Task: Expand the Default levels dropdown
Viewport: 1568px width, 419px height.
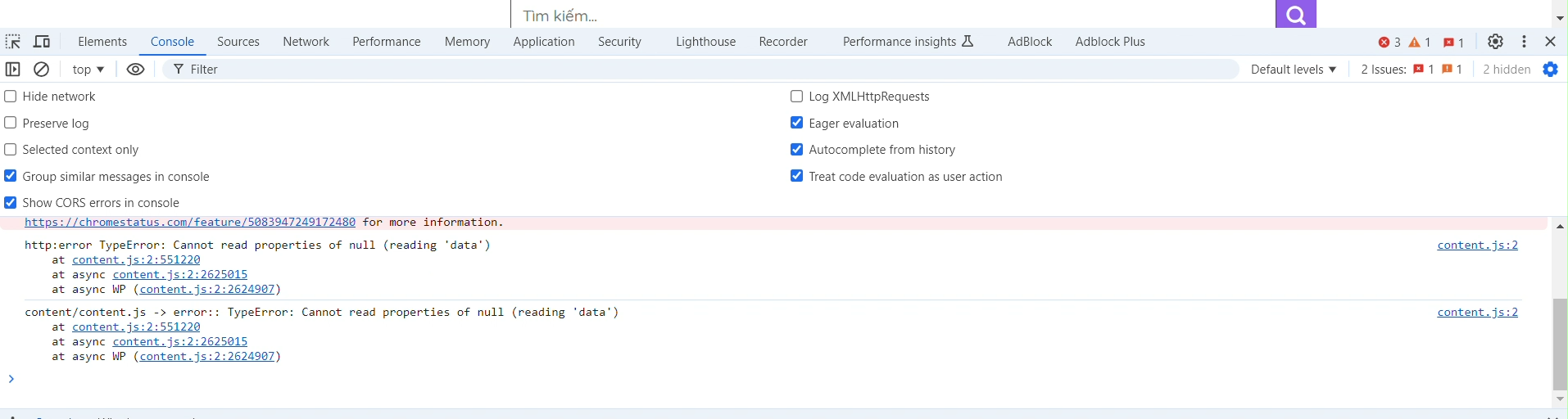Action: (x=1294, y=70)
